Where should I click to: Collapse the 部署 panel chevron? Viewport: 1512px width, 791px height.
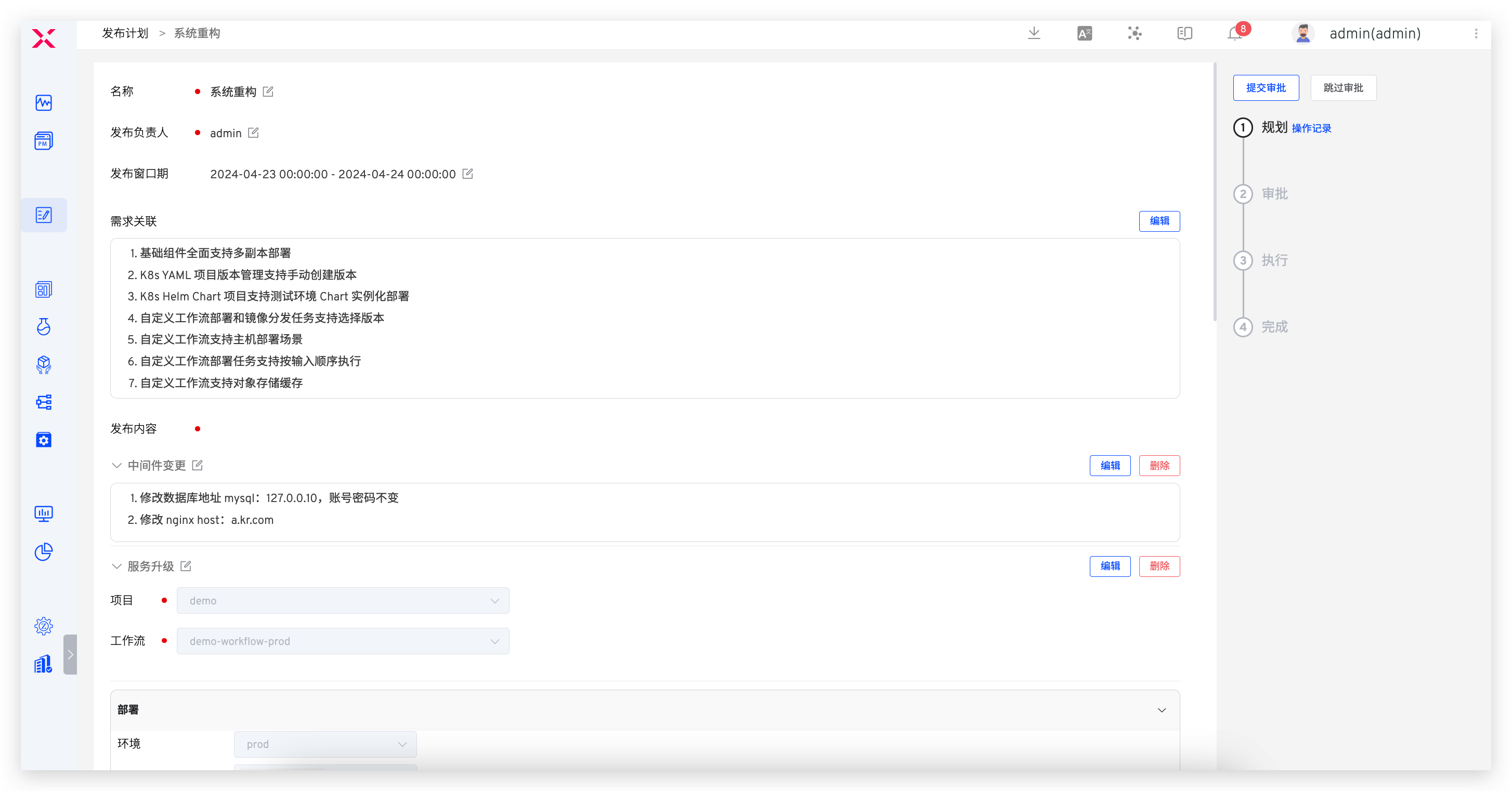(x=1161, y=710)
